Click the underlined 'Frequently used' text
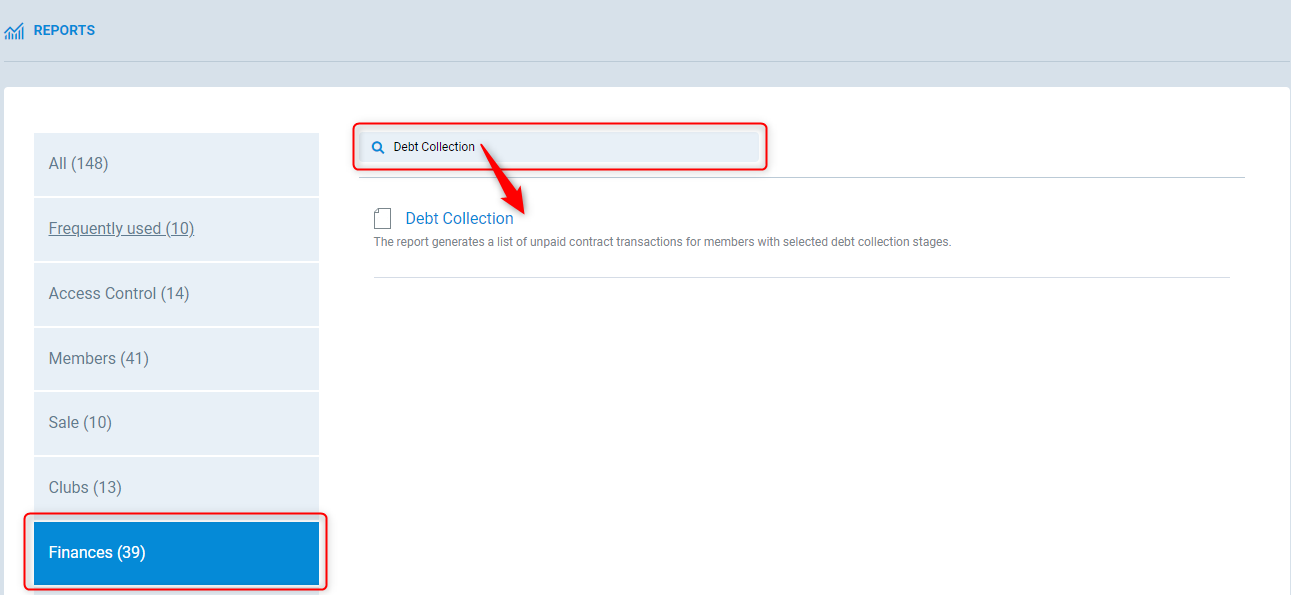Image resolution: width=1291 pixels, height=595 pixels. pyautogui.click(x=104, y=229)
